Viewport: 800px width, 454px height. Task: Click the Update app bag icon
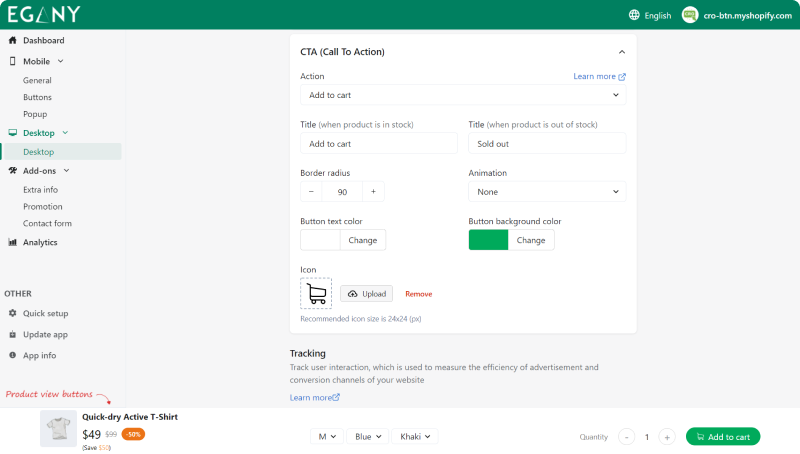13,334
